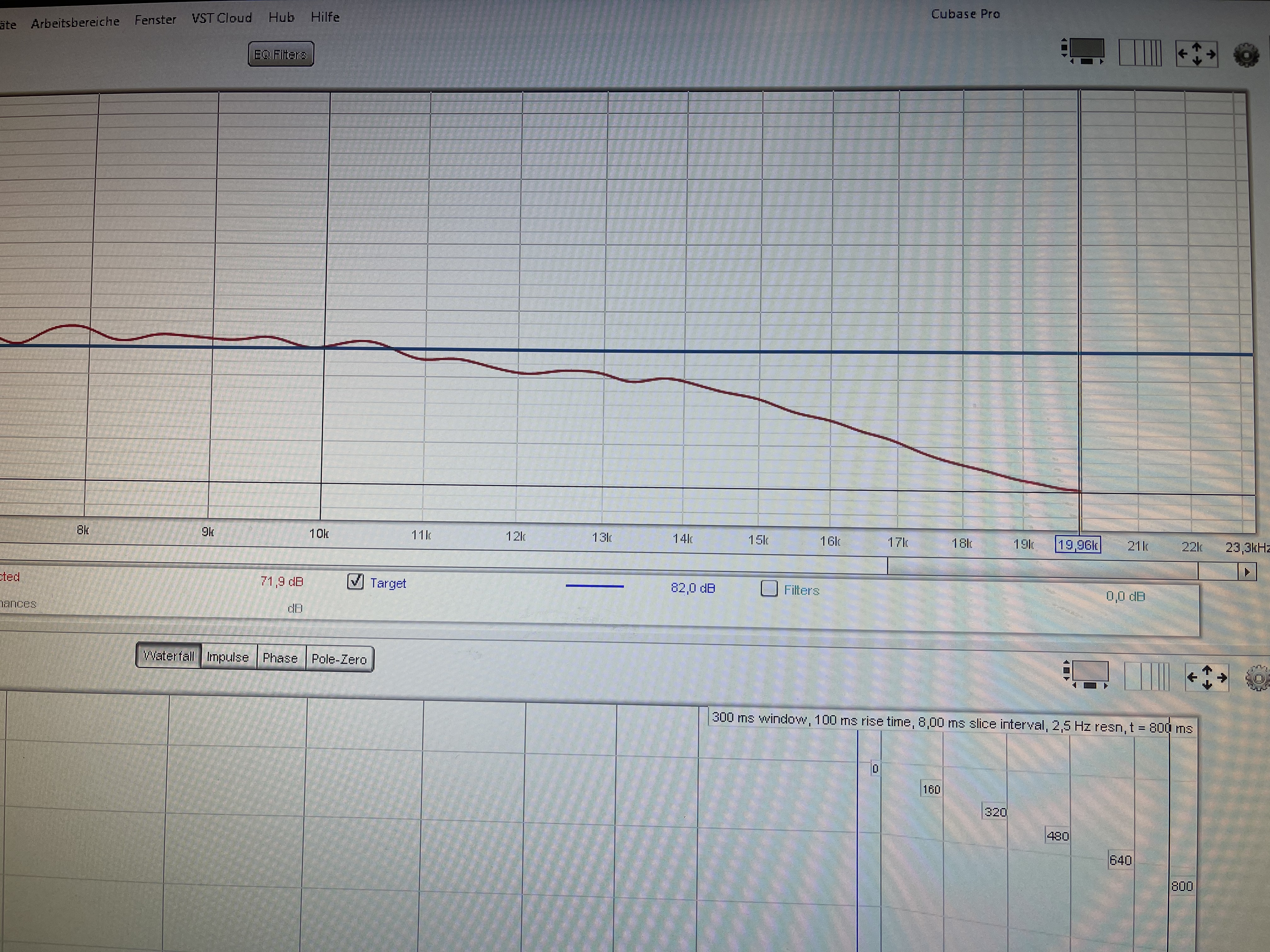The height and width of the screenshot is (952, 1270).
Task: Toggle lower graph scrollbars icon
Action: tap(1086, 674)
